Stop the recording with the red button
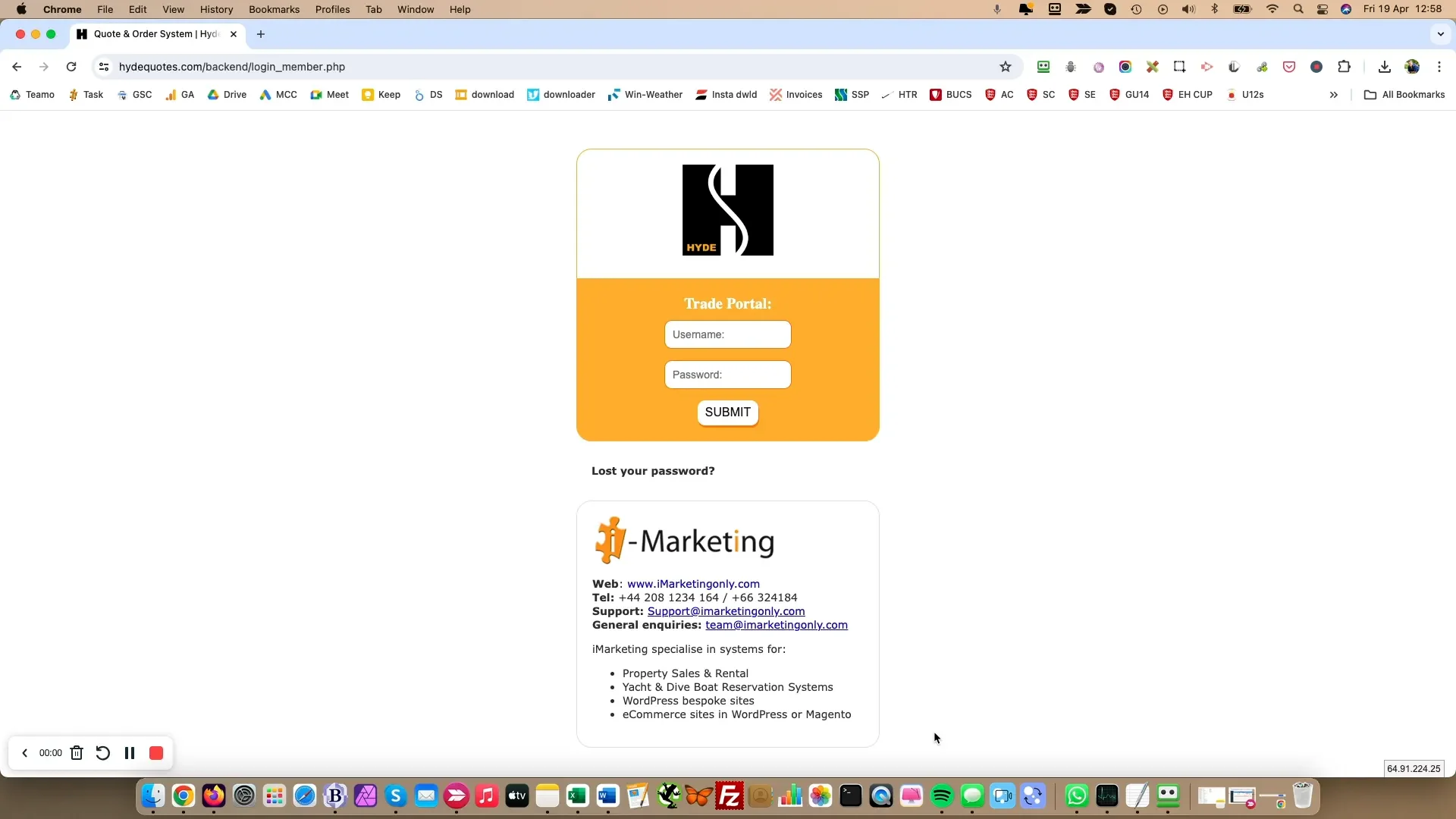1456x819 pixels. 156,753
